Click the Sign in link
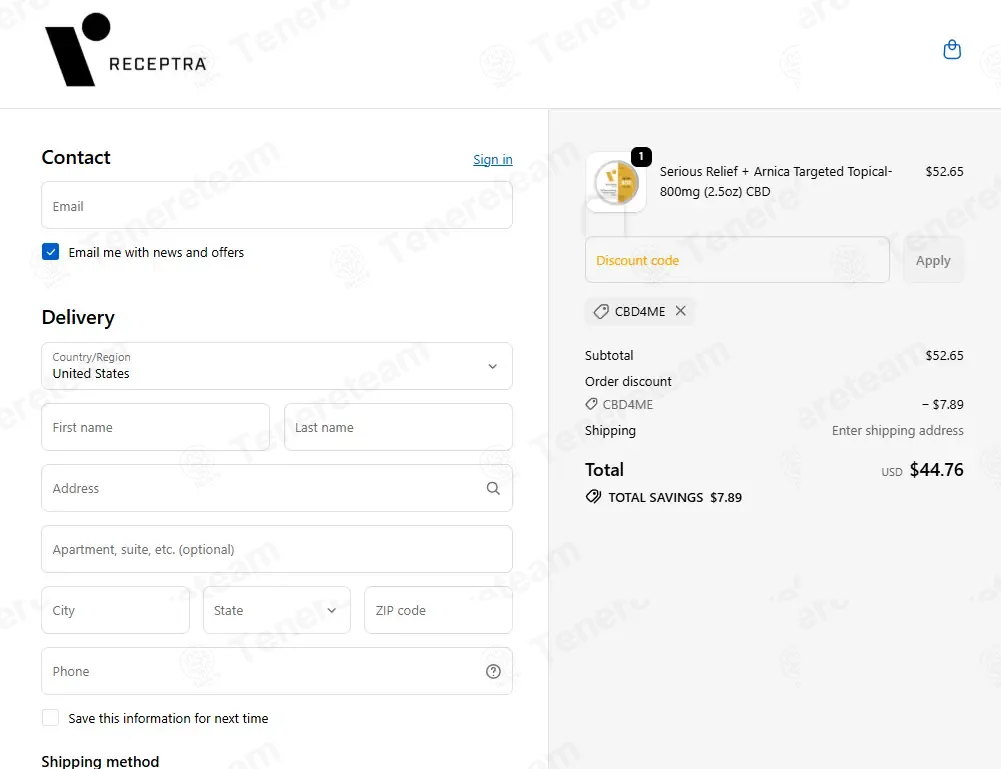Screen dimensions: 1001x769 click(492, 160)
